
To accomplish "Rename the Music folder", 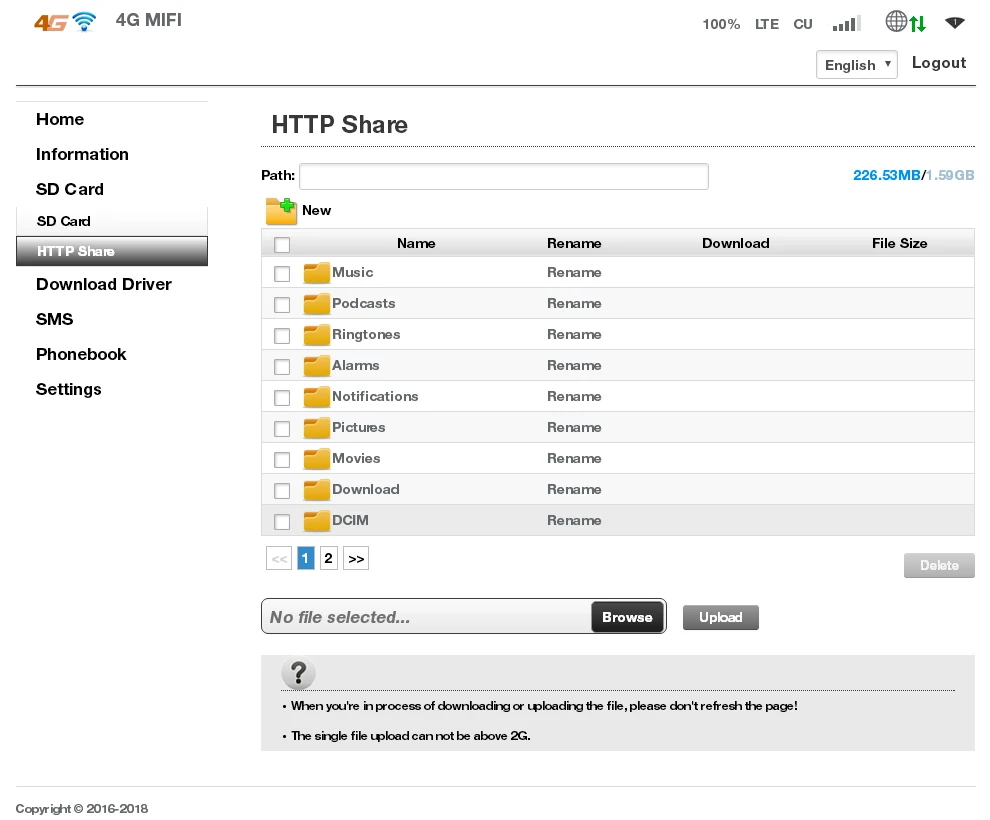I will point(574,273).
